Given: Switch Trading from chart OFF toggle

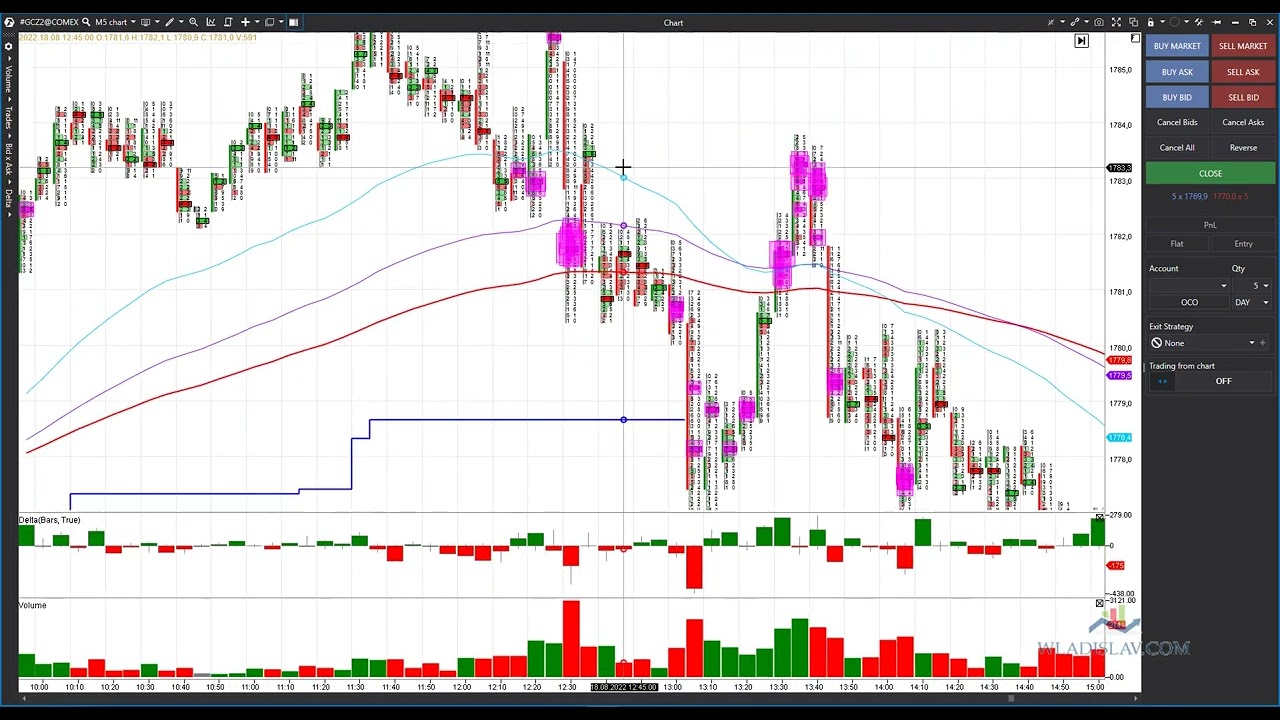Looking at the screenshot, I should click(x=1223, y=381).
